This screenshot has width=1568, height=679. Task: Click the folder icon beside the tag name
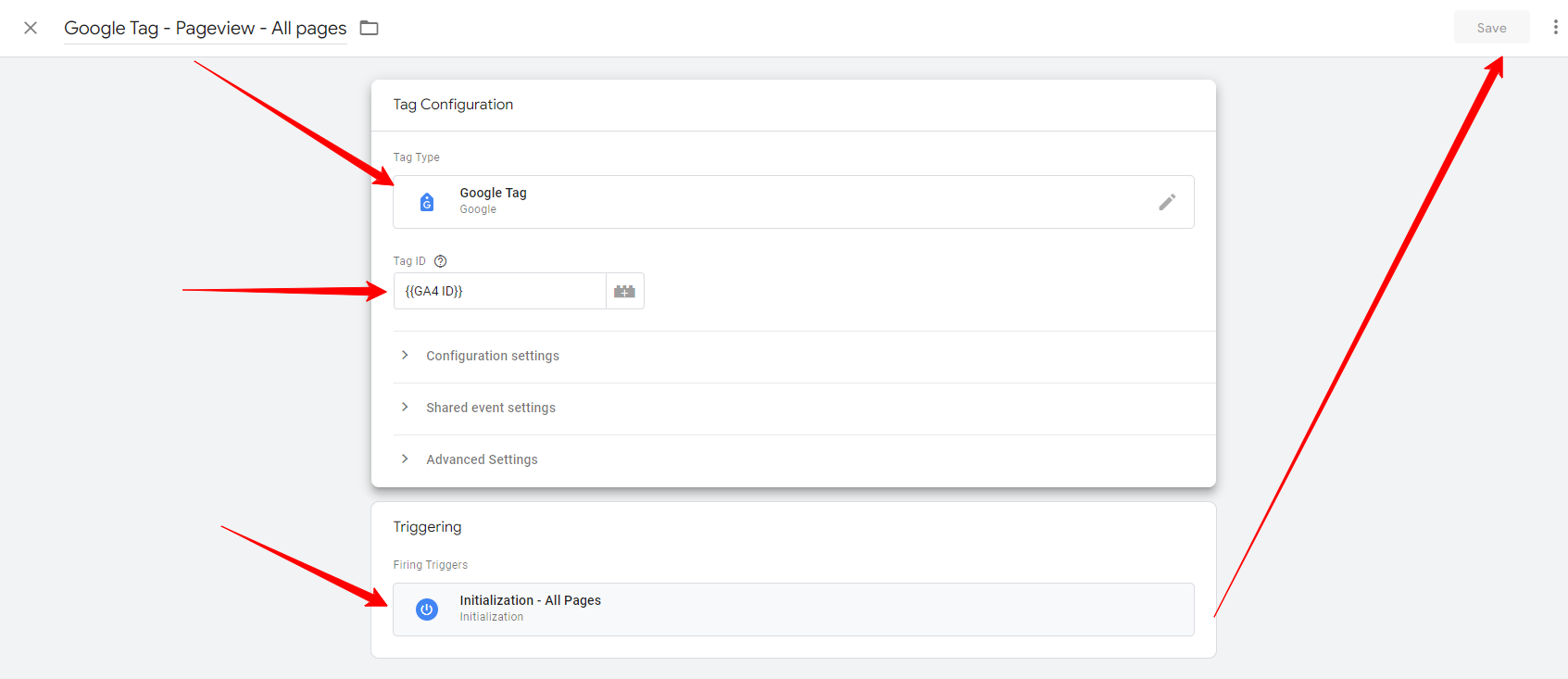370,28
